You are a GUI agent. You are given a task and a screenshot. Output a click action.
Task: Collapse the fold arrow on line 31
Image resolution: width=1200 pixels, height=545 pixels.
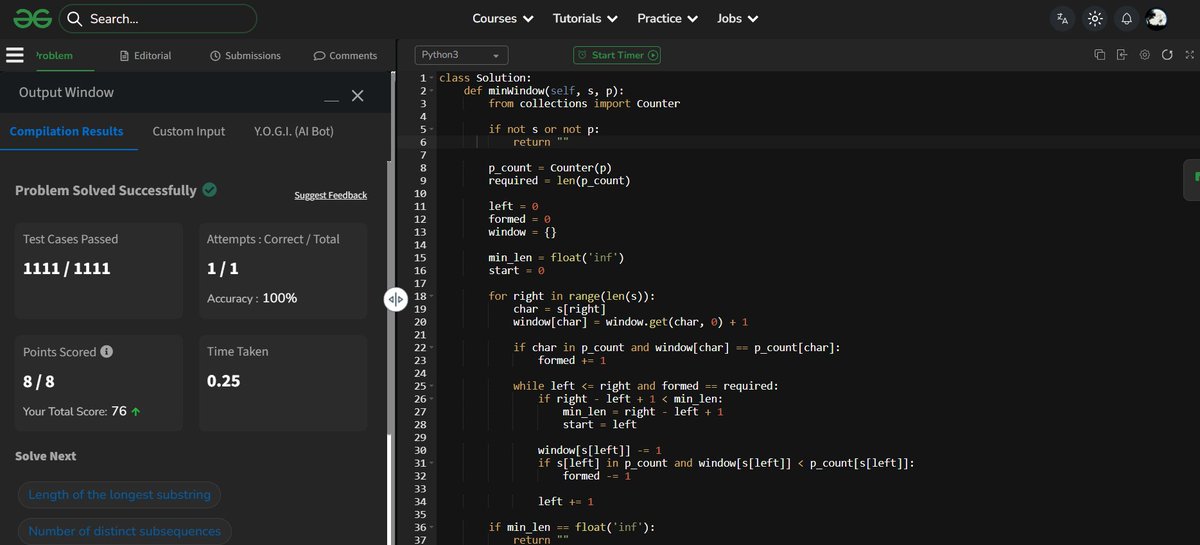(432, 463)
